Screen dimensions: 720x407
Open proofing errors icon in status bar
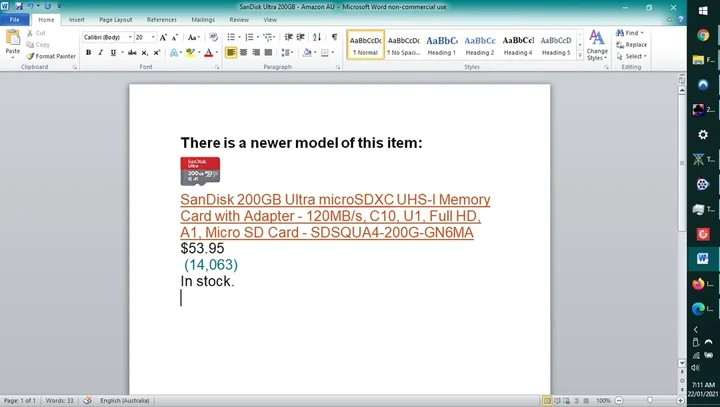[87, 401]
